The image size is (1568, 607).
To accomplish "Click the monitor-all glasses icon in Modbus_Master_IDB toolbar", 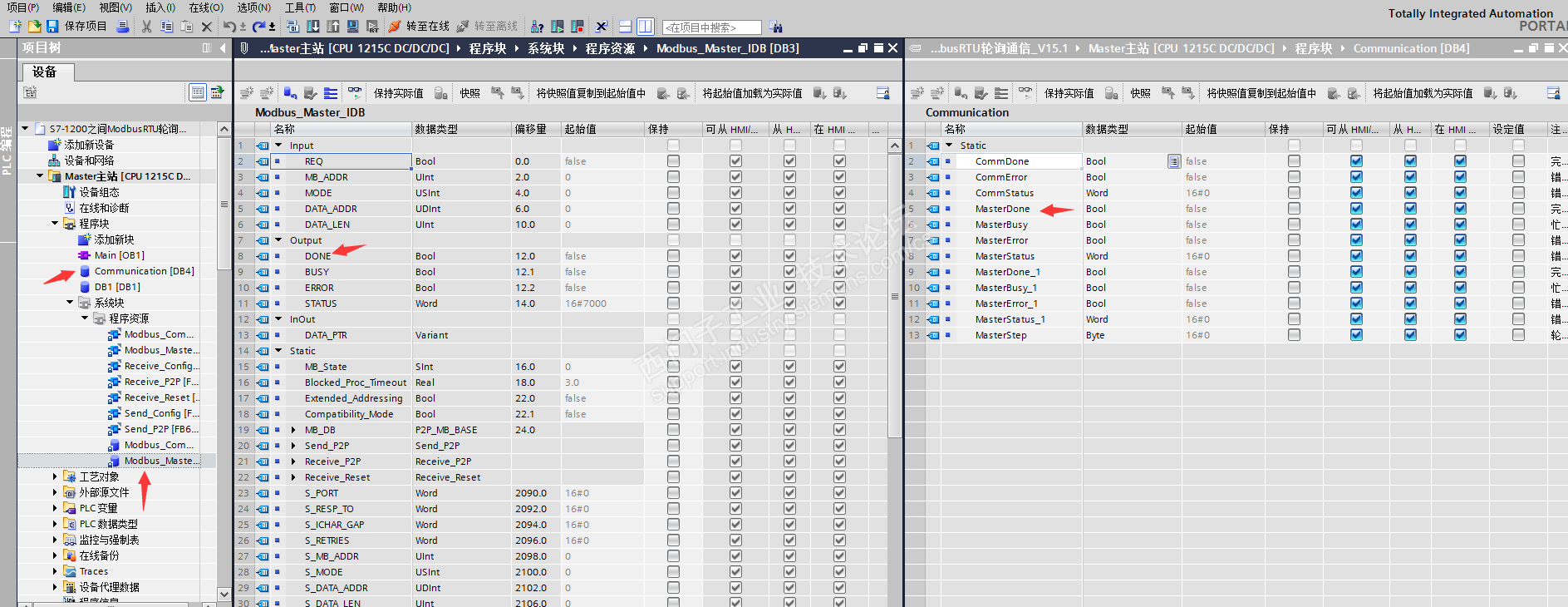I will tap(355, 92).
